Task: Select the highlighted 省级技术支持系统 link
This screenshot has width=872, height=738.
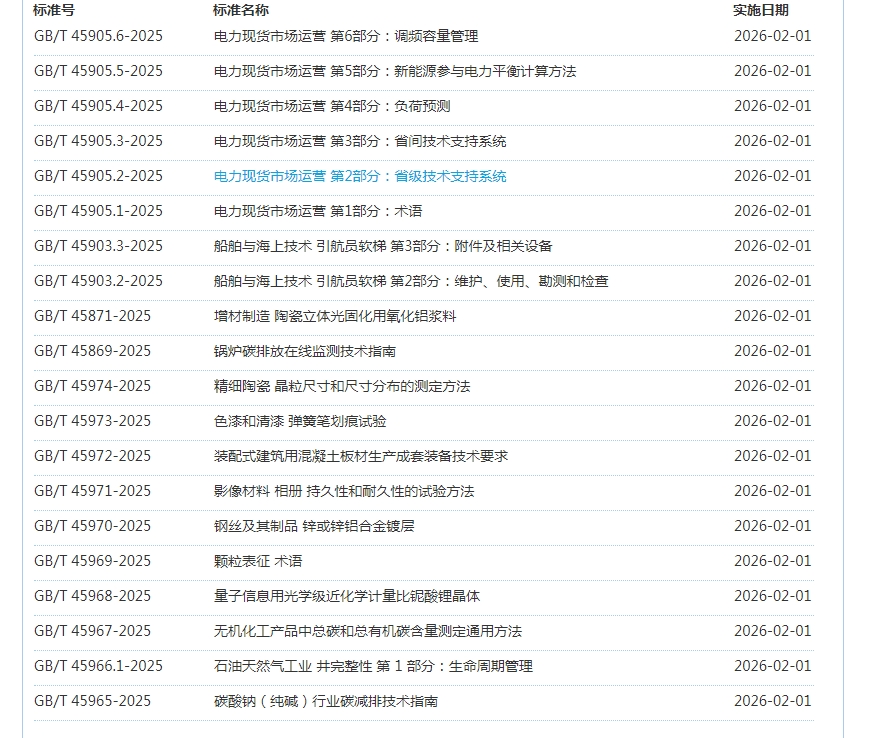Action: (x=360, y=176)
